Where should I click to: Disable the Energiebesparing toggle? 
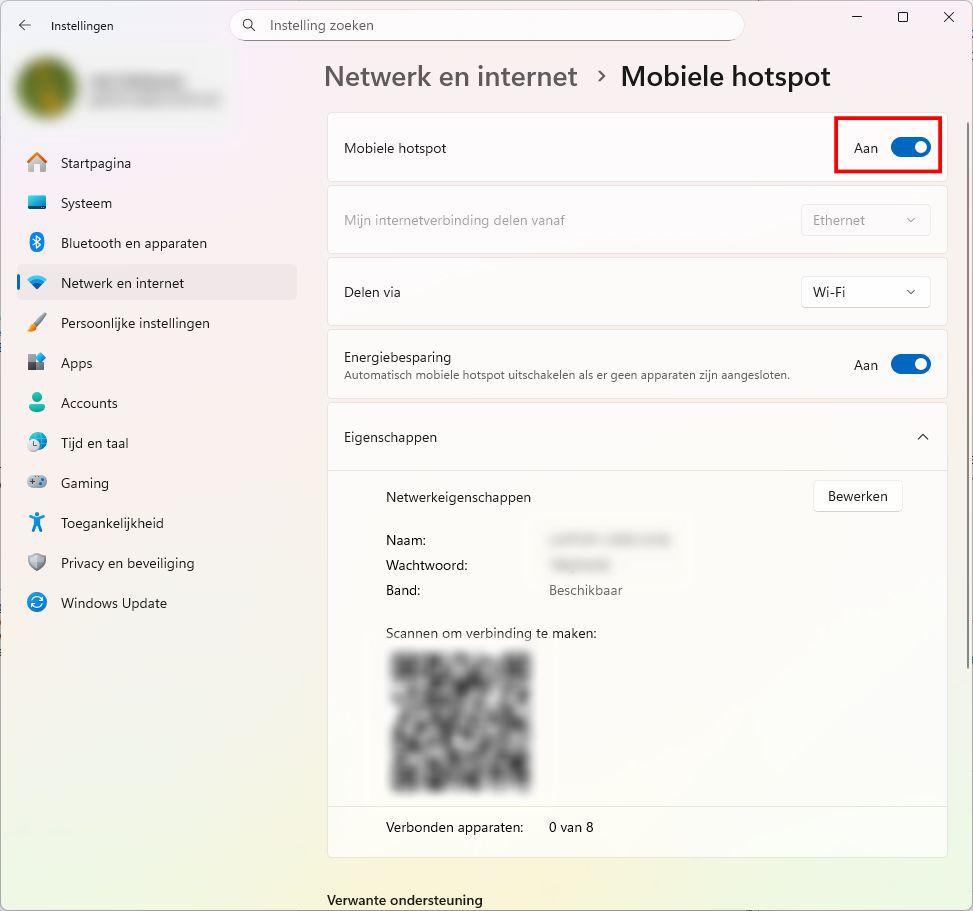point(910,365)
